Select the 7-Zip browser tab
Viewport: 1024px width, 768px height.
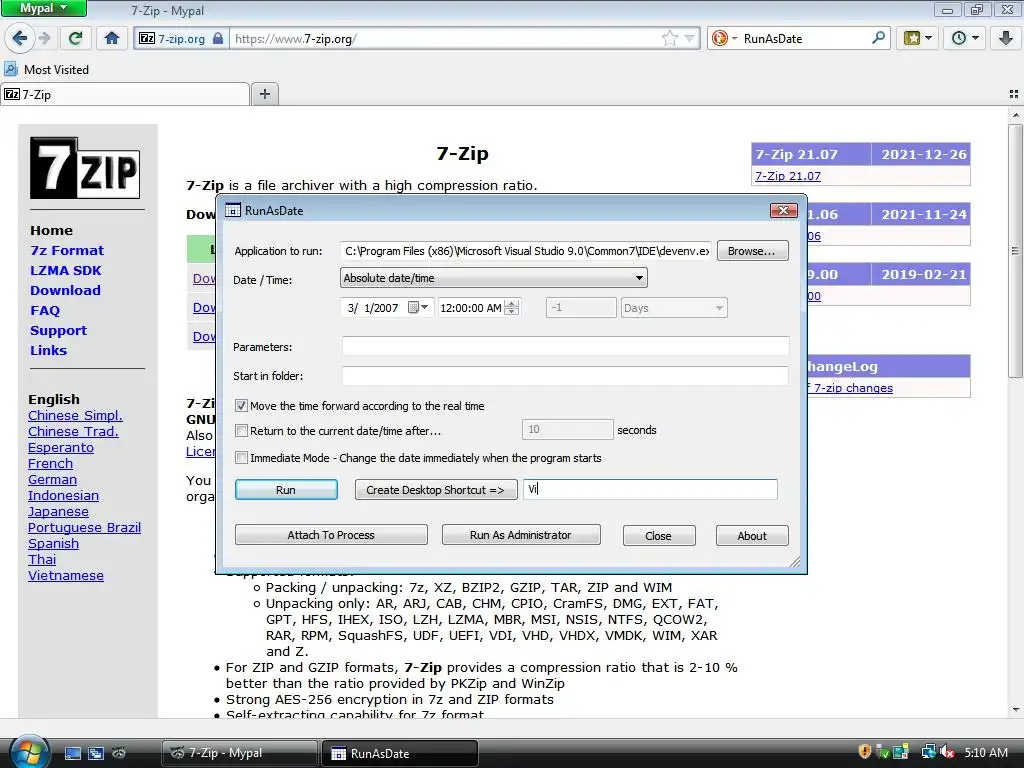point(125,94)
